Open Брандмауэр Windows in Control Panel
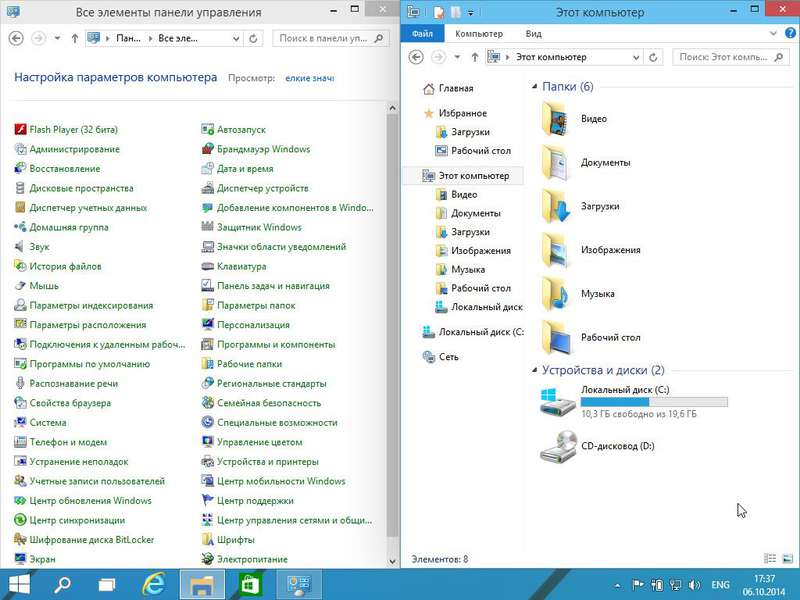 [x=263, y=149]
